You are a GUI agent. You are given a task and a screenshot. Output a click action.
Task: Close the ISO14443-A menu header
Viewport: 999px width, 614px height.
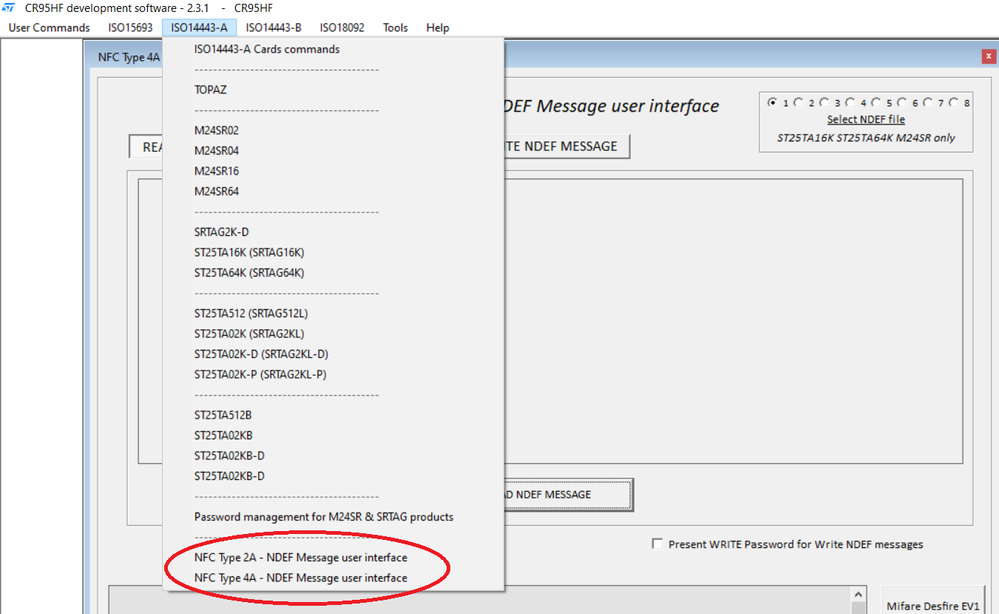coord(199,27)
